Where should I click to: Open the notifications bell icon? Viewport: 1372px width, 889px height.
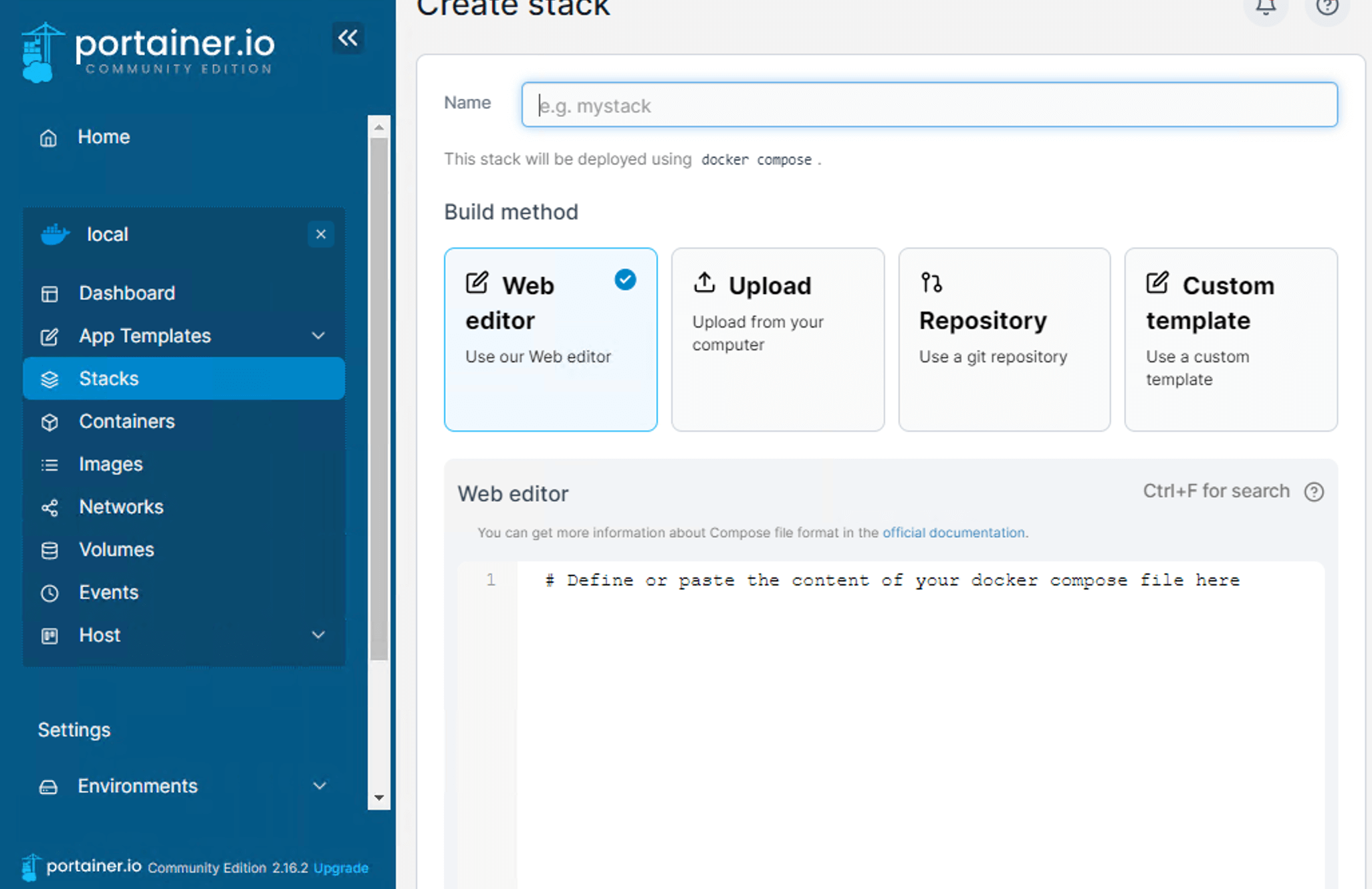click(1266, 7)
